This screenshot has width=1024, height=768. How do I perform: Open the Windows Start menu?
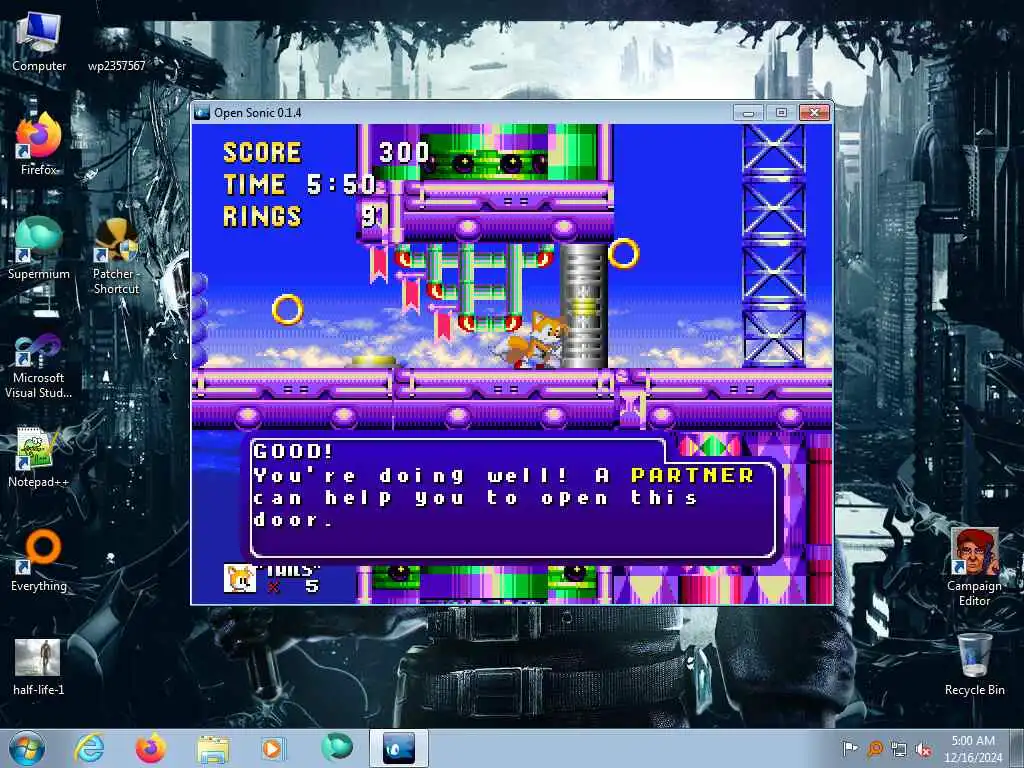pos(27,748)
